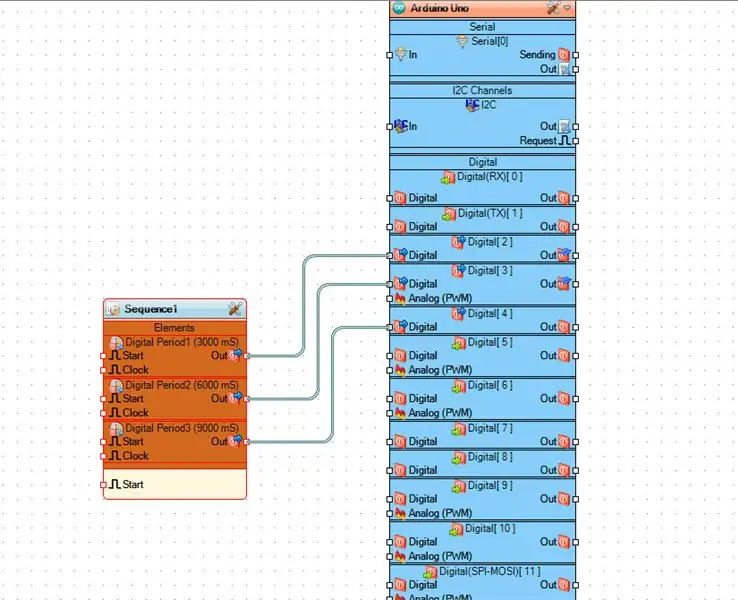The width and height of the screenshot is (738, 600).
Task: Click the Serial[0] Sending output pin icon
Action: coord(564,55)
